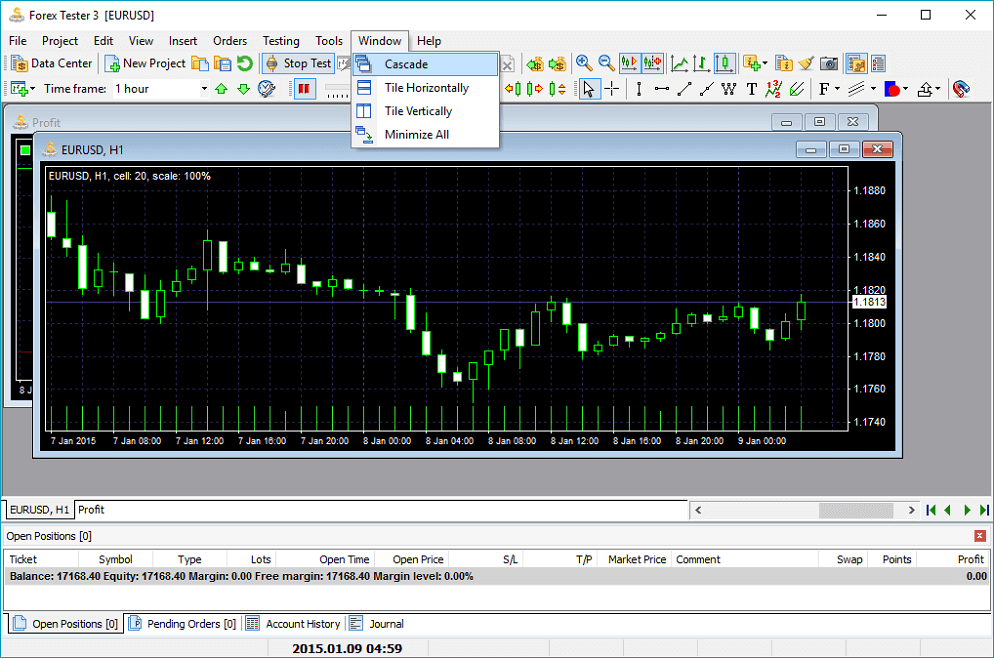The image size is (994, 658).
Task: Toggle the magnet snap mode
Action: point(961,89)
